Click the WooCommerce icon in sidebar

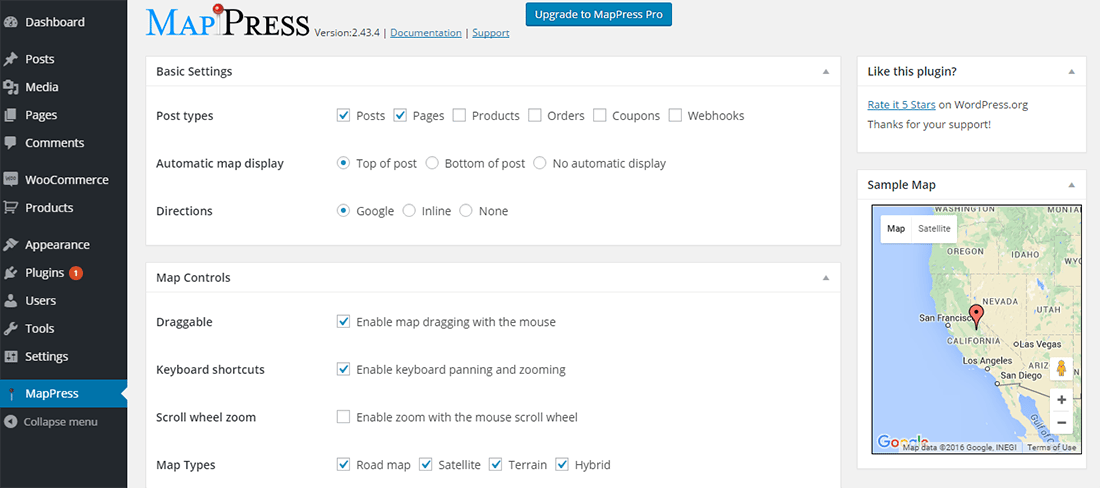click(11, 179)
